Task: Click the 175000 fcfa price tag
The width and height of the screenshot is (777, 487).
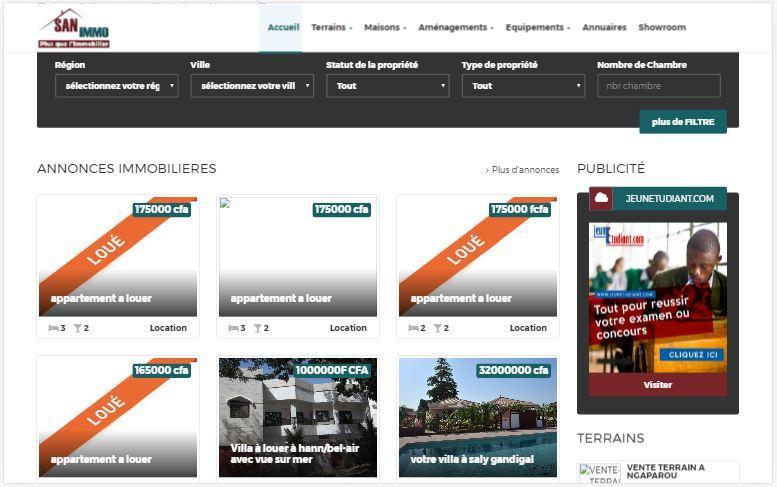Action: [x=519, y=209]
